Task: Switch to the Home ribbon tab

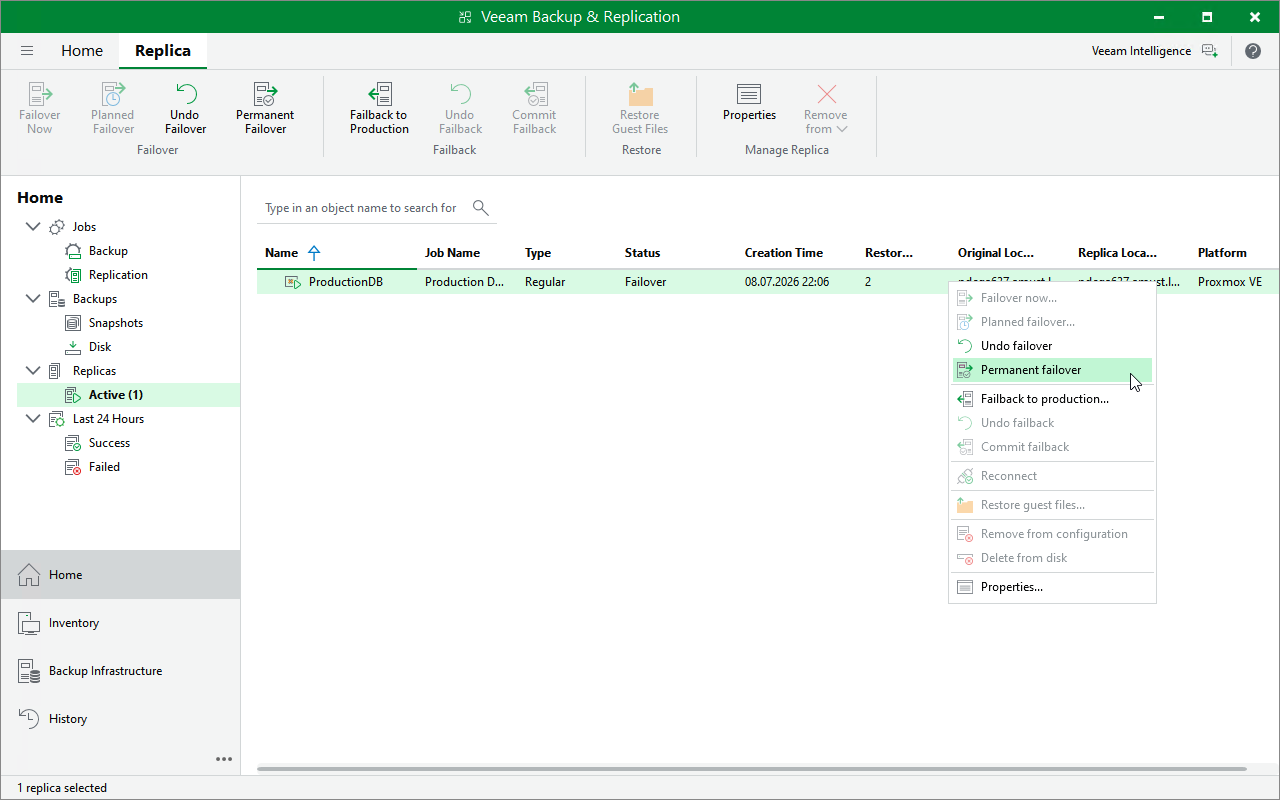Action: pos(82,51)
